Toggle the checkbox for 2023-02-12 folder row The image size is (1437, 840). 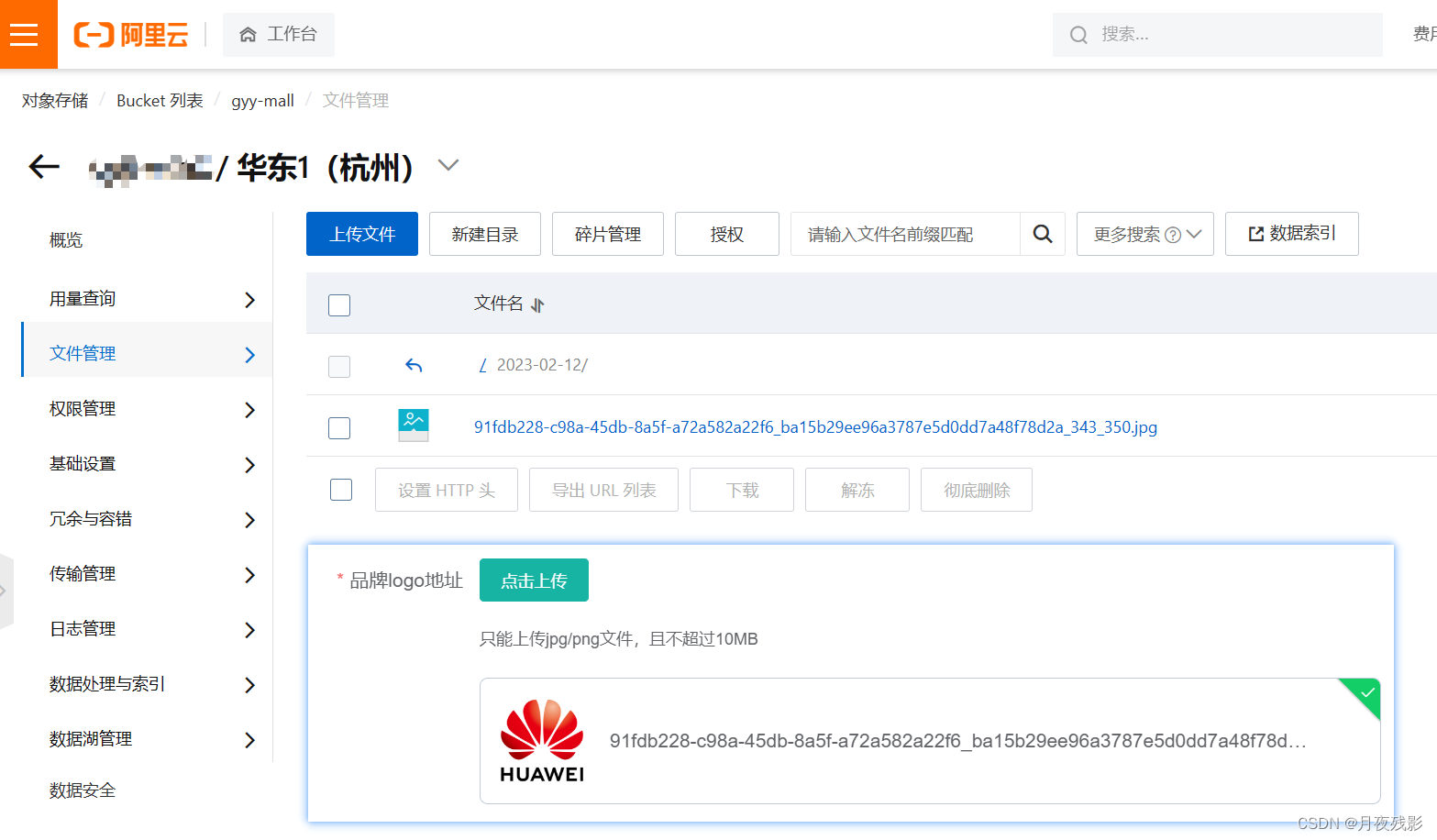[x=339, y=367]
